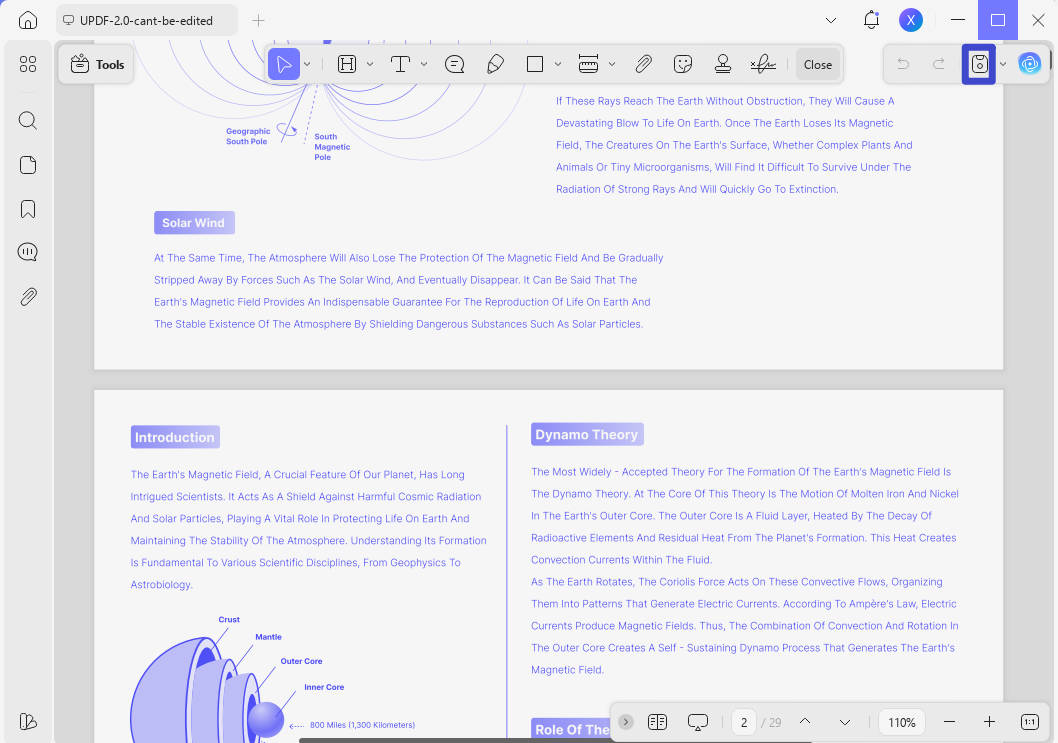This screenshot has height=743, width=1058.
Task: Click the Geographic South Pole label
Action: tap(248, 136)
